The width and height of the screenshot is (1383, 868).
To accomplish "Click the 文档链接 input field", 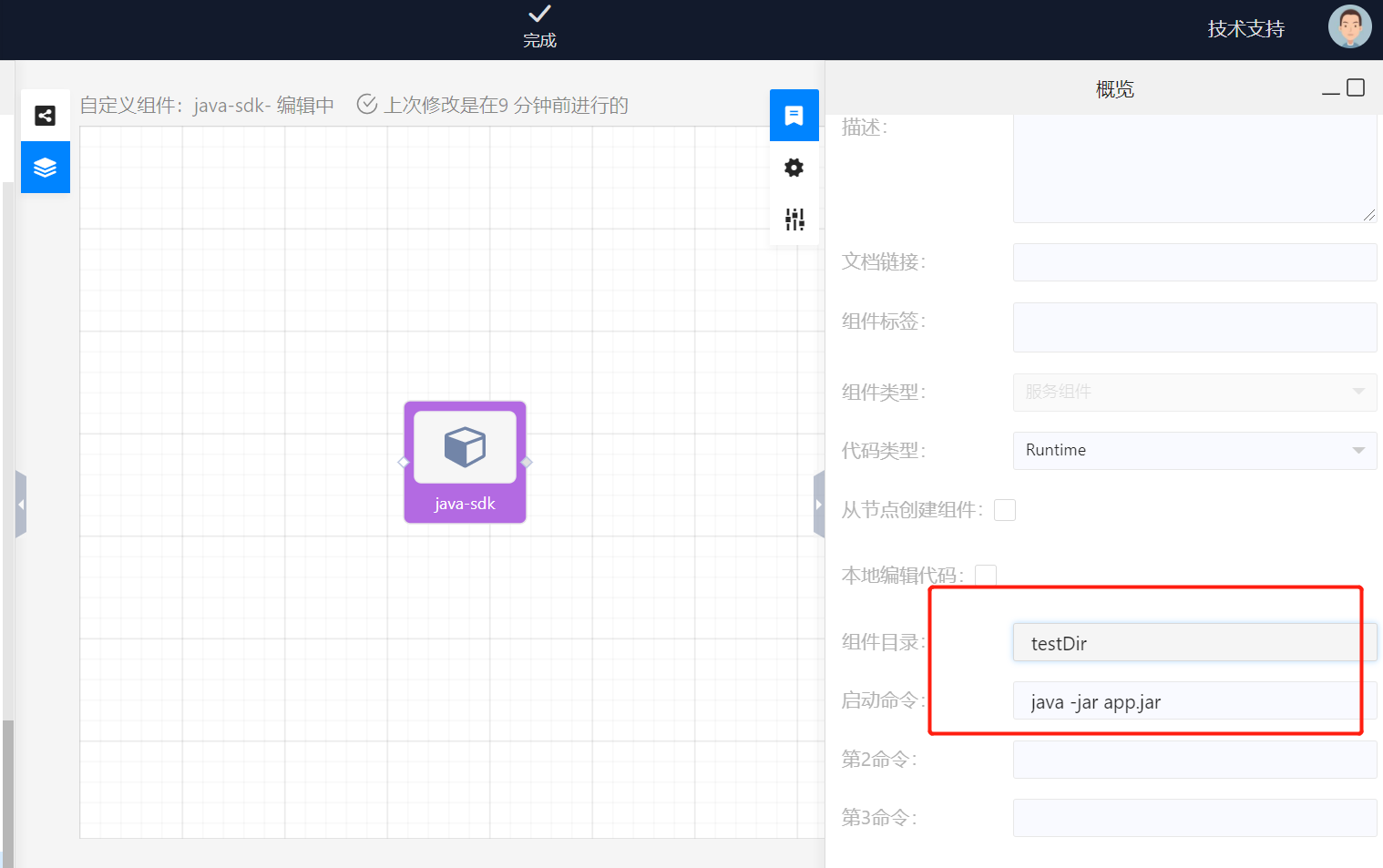I will click(1193, 262).
